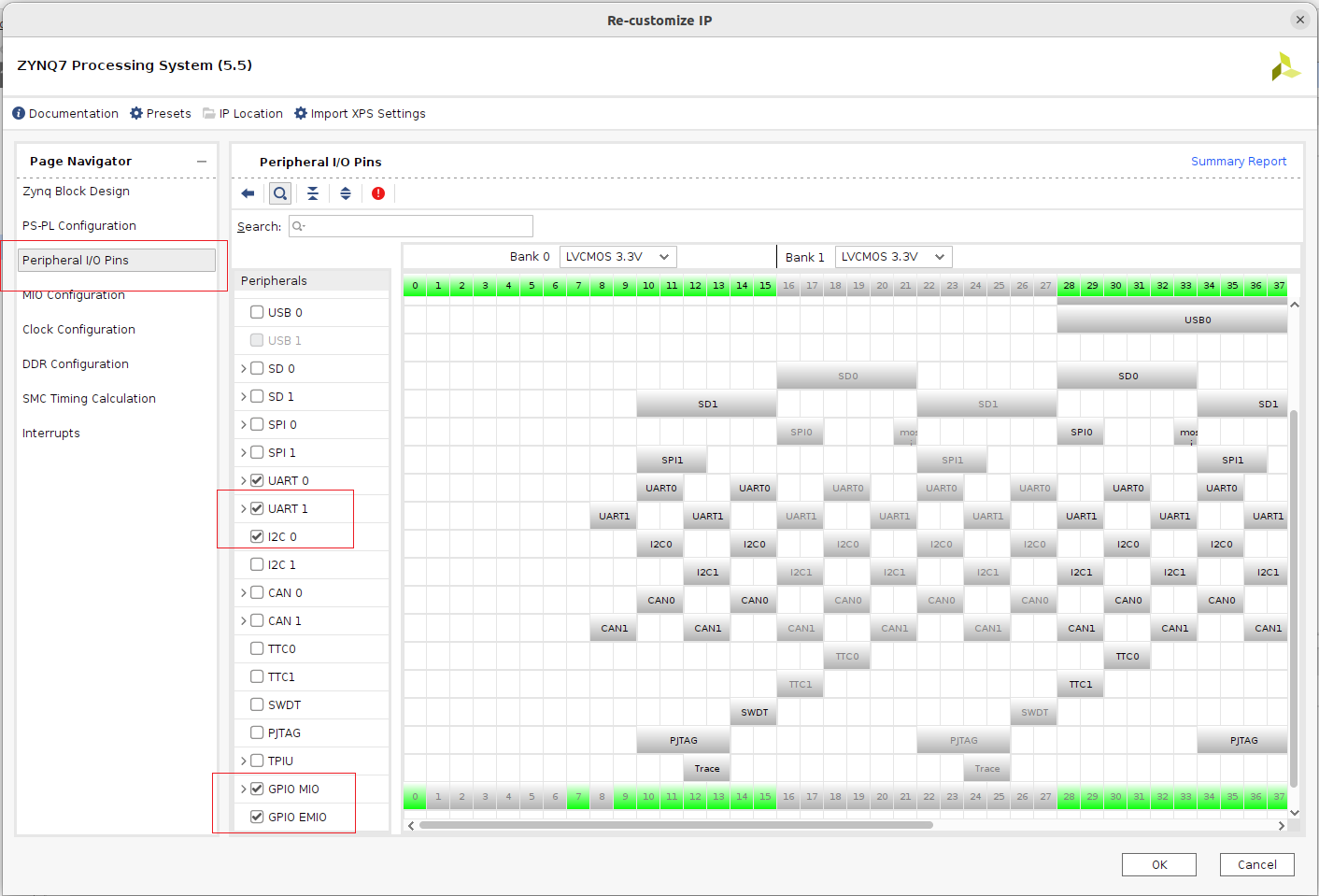Viewport: 1319px width, 896px height.
Task: Close the Re-customize IP dialog
Action: [1299, 19]
